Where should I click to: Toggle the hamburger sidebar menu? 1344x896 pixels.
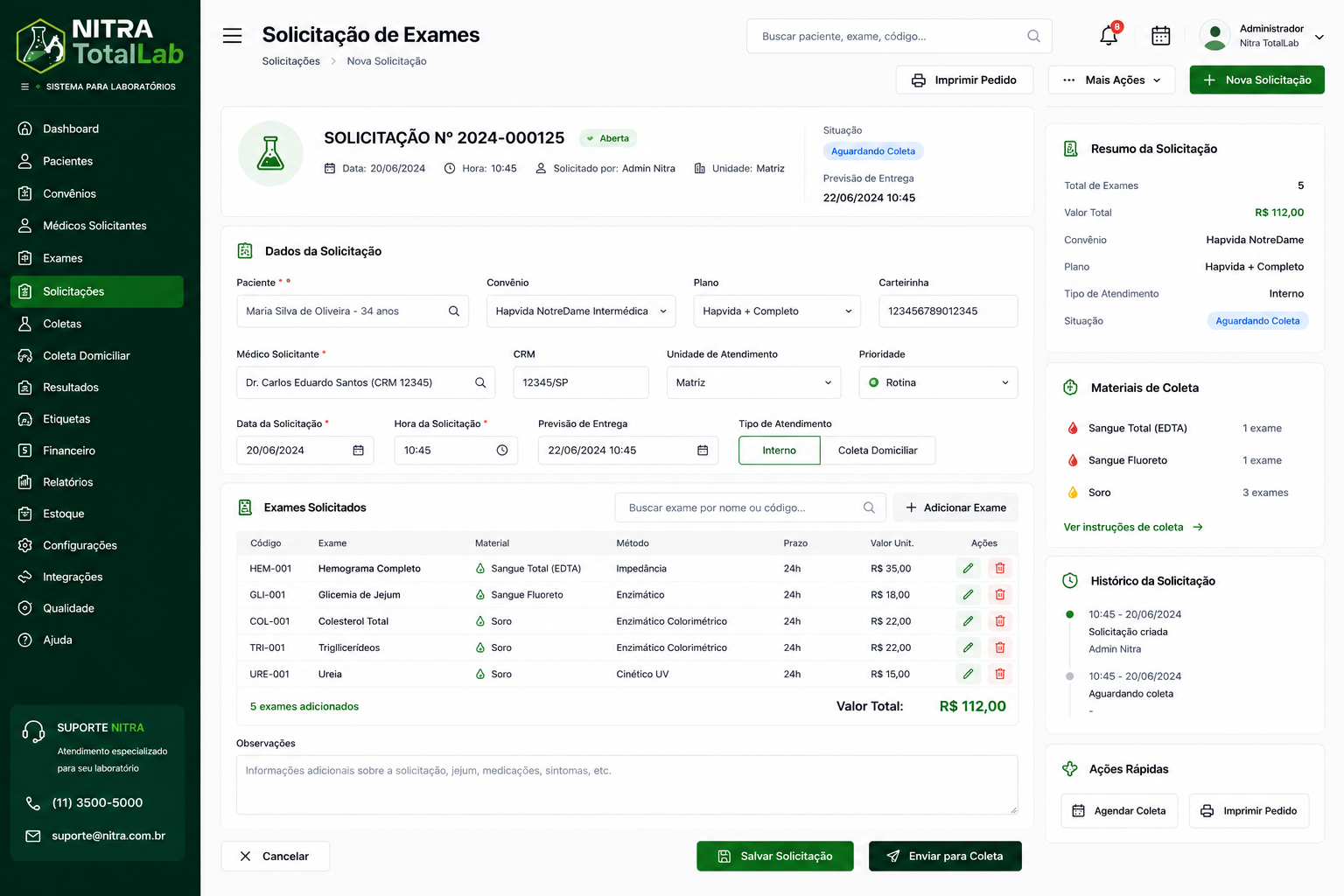click(x=232, y=36)
